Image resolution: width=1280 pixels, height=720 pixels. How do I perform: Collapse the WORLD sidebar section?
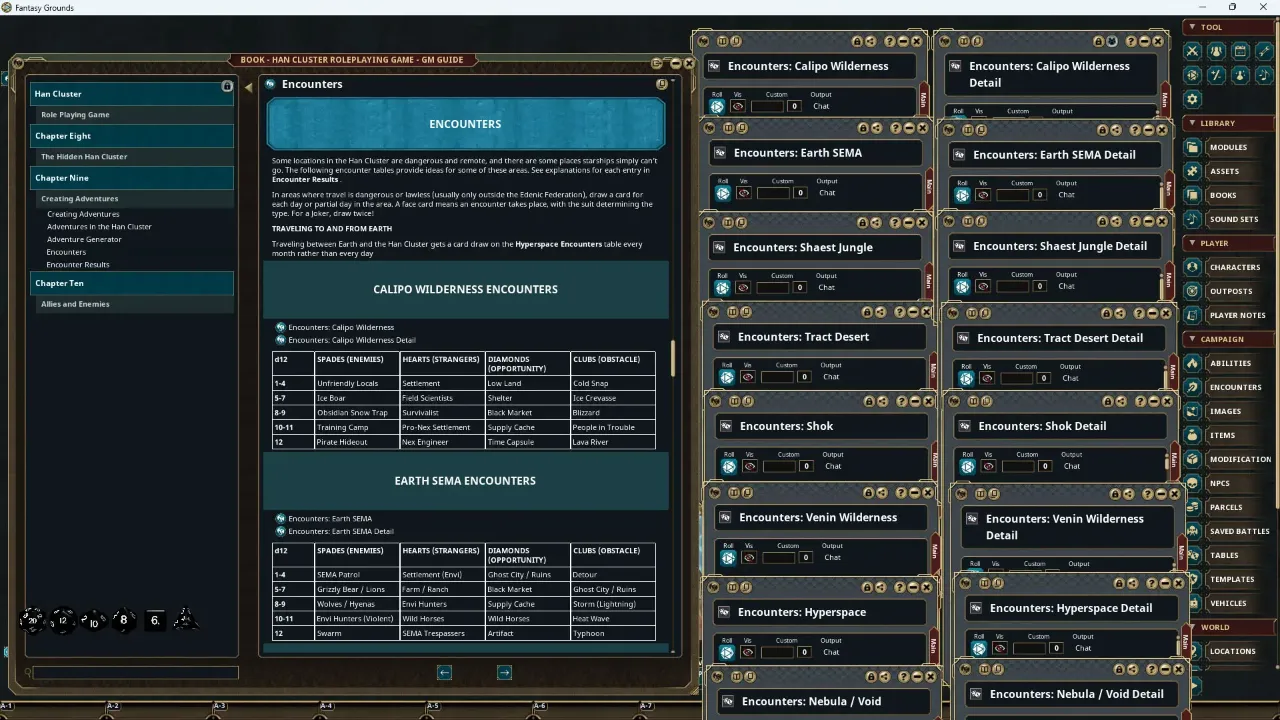[x=1191, y=627]
